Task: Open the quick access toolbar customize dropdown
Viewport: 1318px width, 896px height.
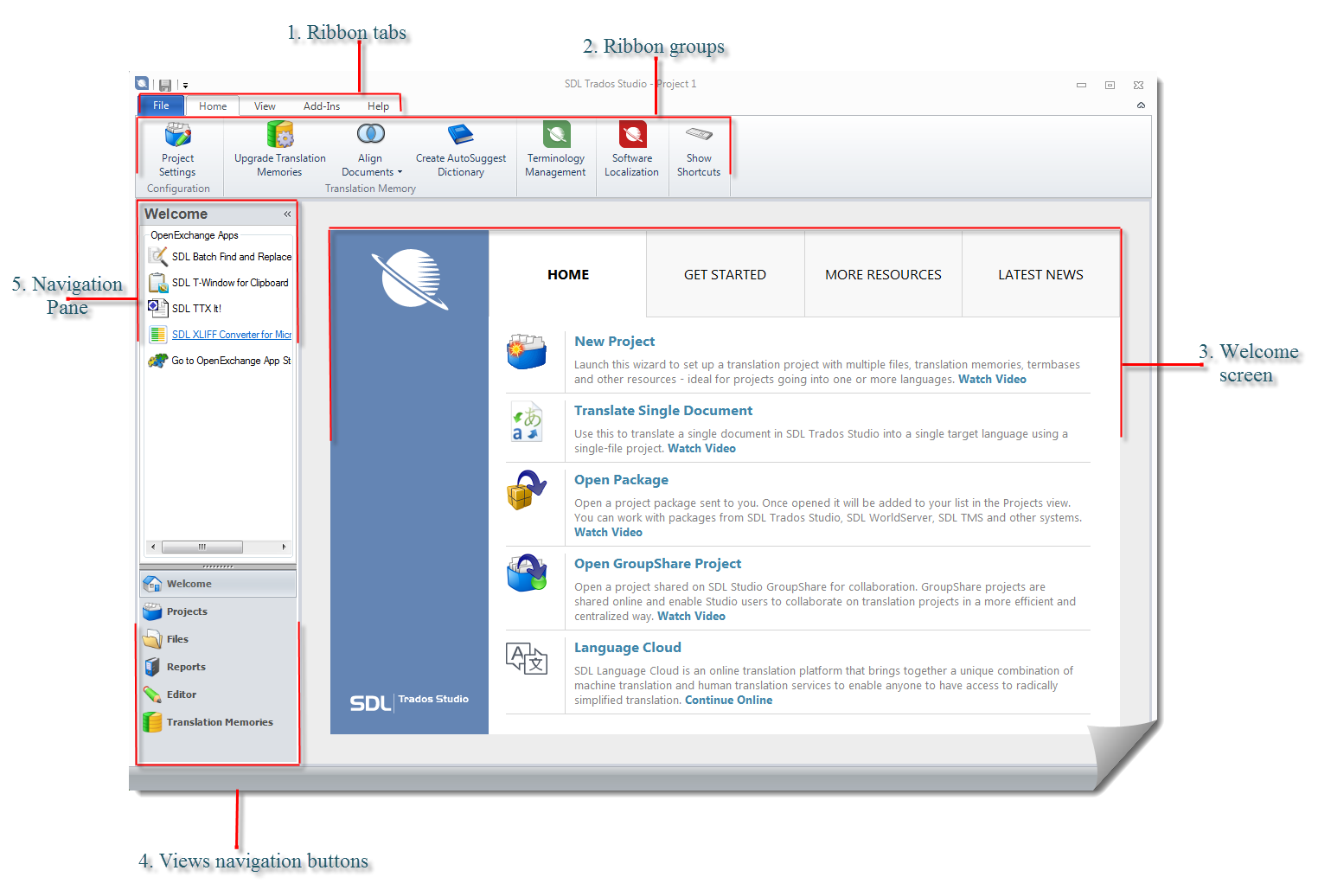Action: click(185, 86)
